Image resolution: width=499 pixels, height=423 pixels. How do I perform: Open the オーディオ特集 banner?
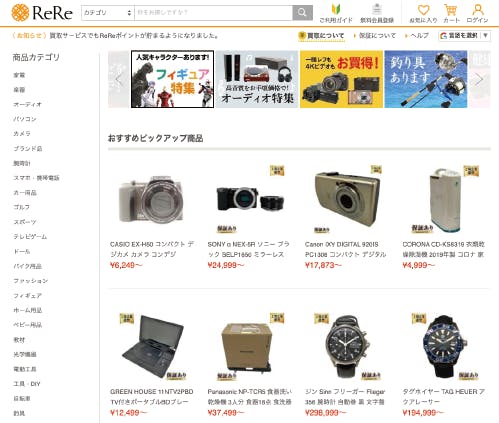click(x=257, y=79)
